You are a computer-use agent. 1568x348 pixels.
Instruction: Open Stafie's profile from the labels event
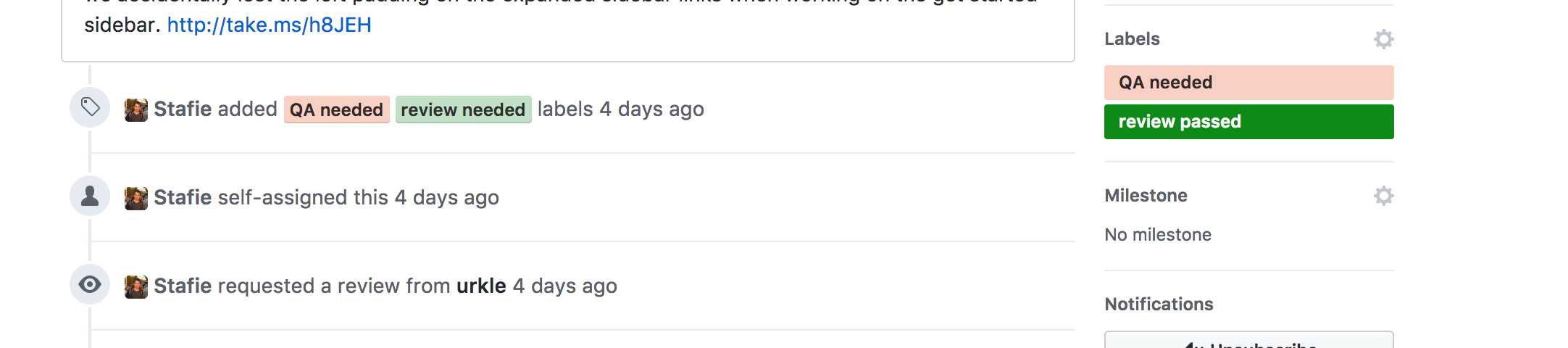(x=183, y=109)
